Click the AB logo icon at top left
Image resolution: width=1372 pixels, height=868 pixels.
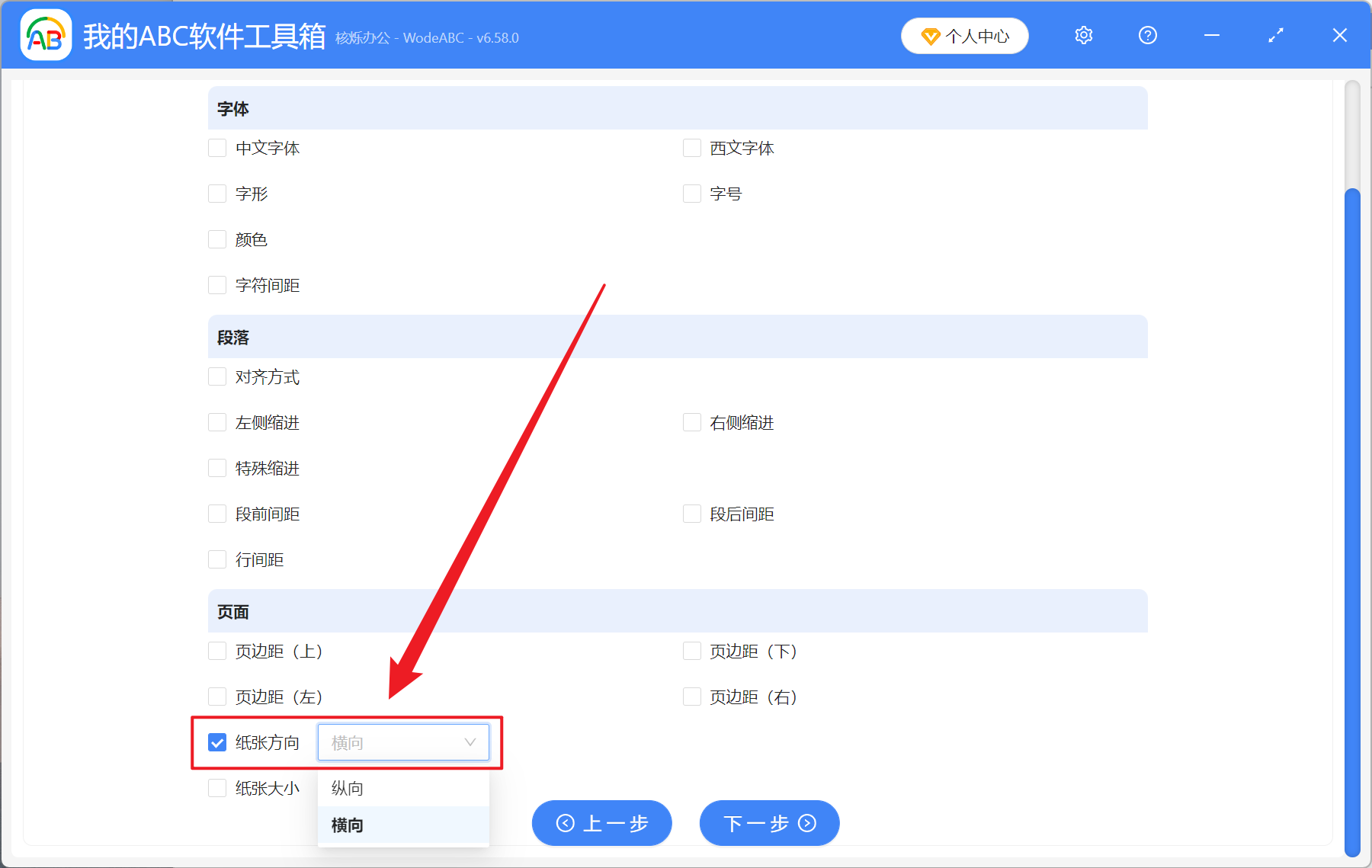45,34
